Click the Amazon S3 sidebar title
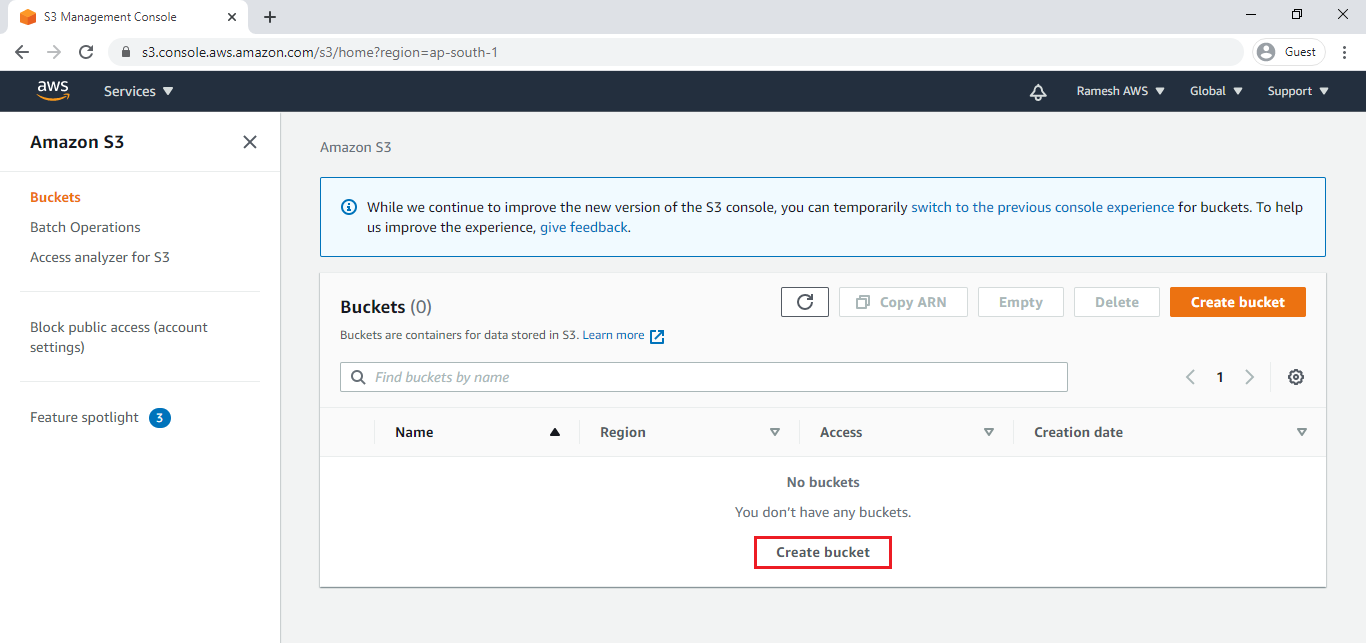Screen dimensions: 1366x643 (77, 142)
